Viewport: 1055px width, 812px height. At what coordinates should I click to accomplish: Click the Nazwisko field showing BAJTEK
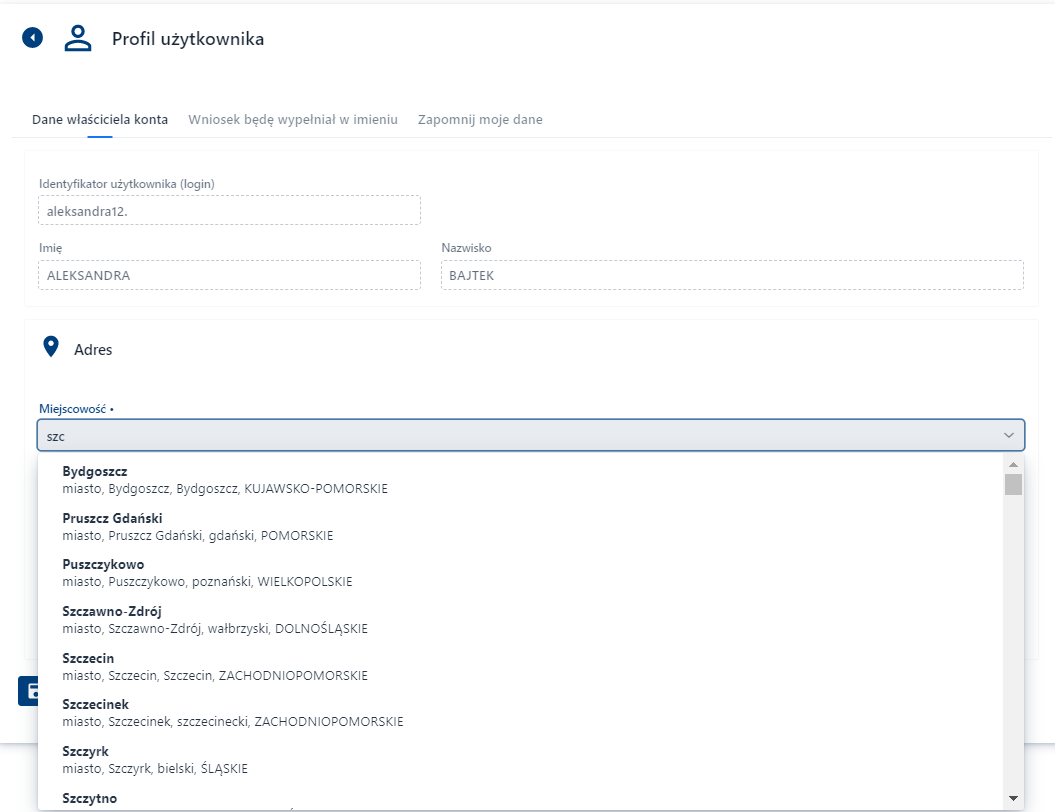(731, 275)
